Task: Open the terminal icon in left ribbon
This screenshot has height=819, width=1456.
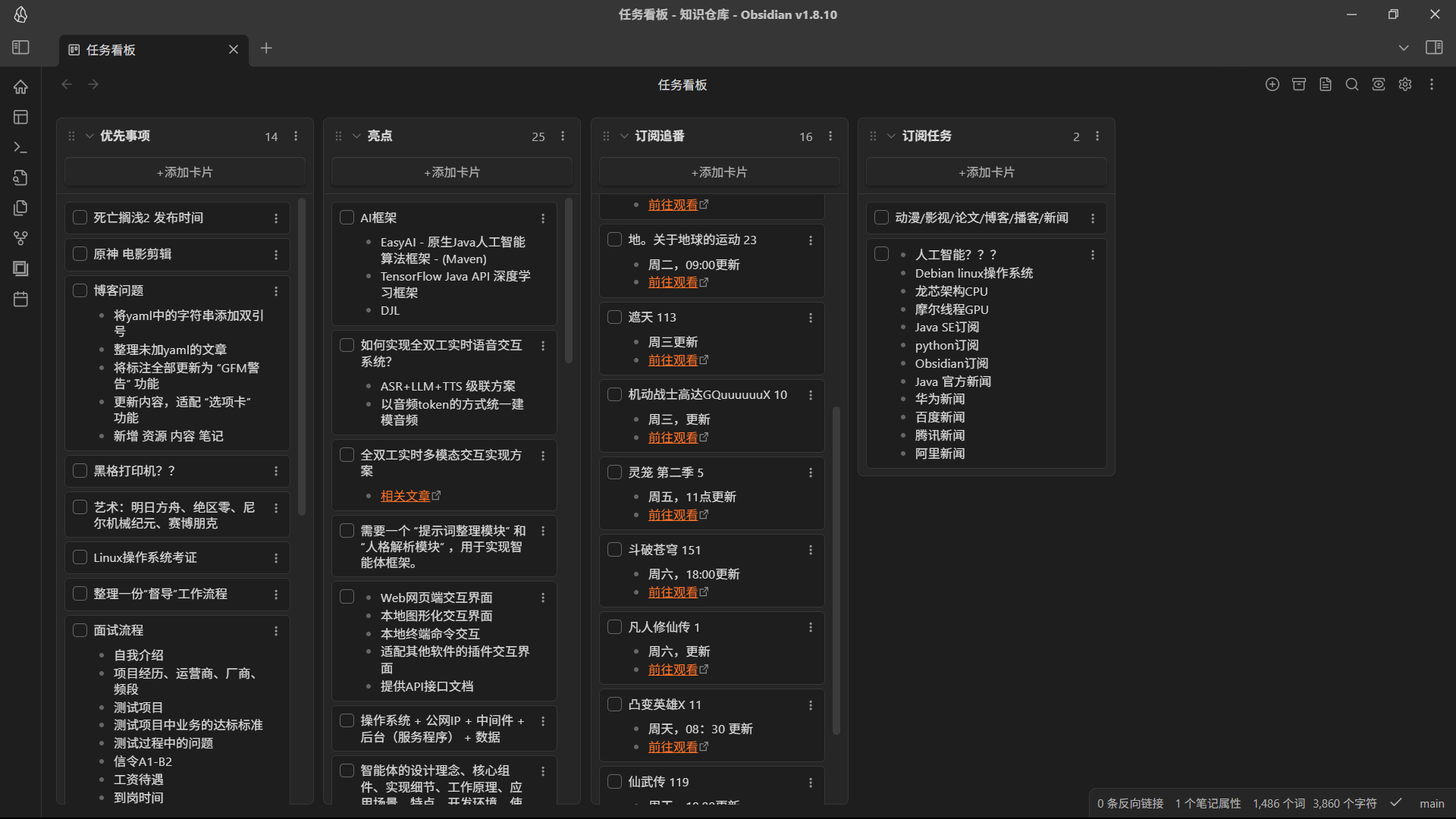Action: click(20, 147)
